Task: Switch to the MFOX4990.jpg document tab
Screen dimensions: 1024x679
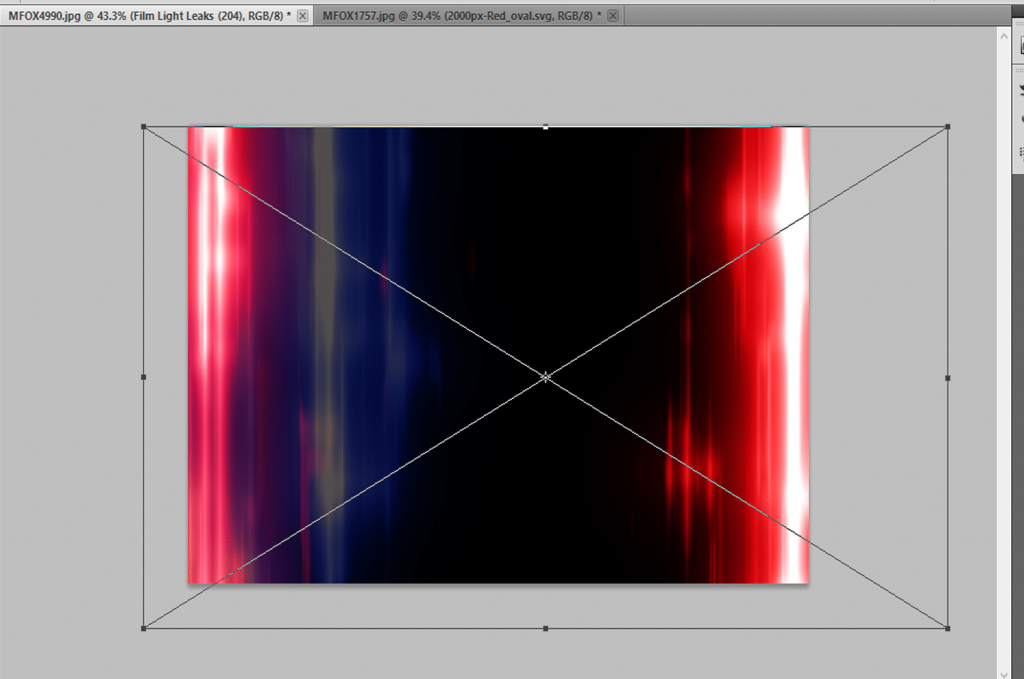Action: point(150,16)
